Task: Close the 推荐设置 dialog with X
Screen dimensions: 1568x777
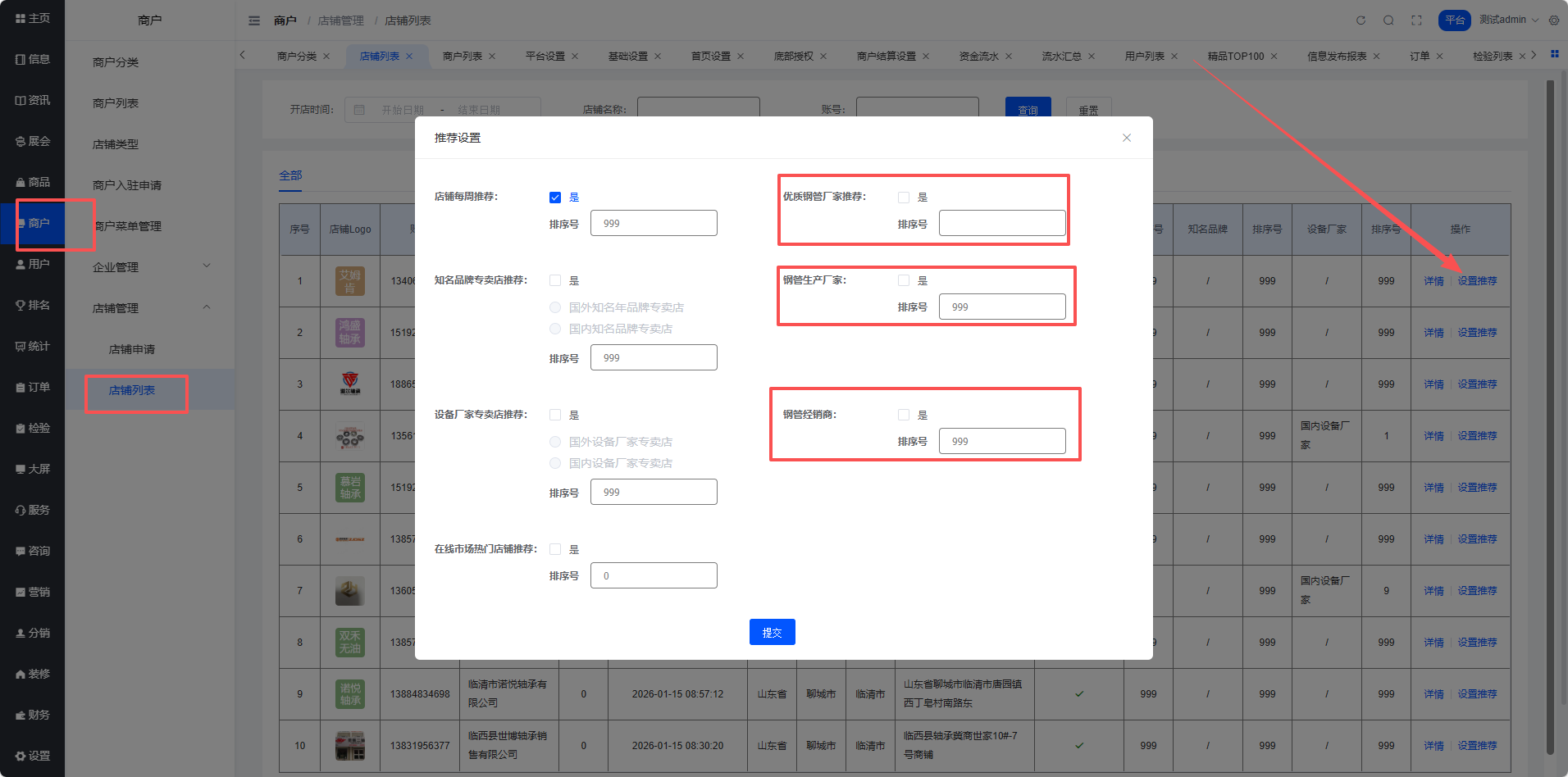Action: tap(1127, 138)
